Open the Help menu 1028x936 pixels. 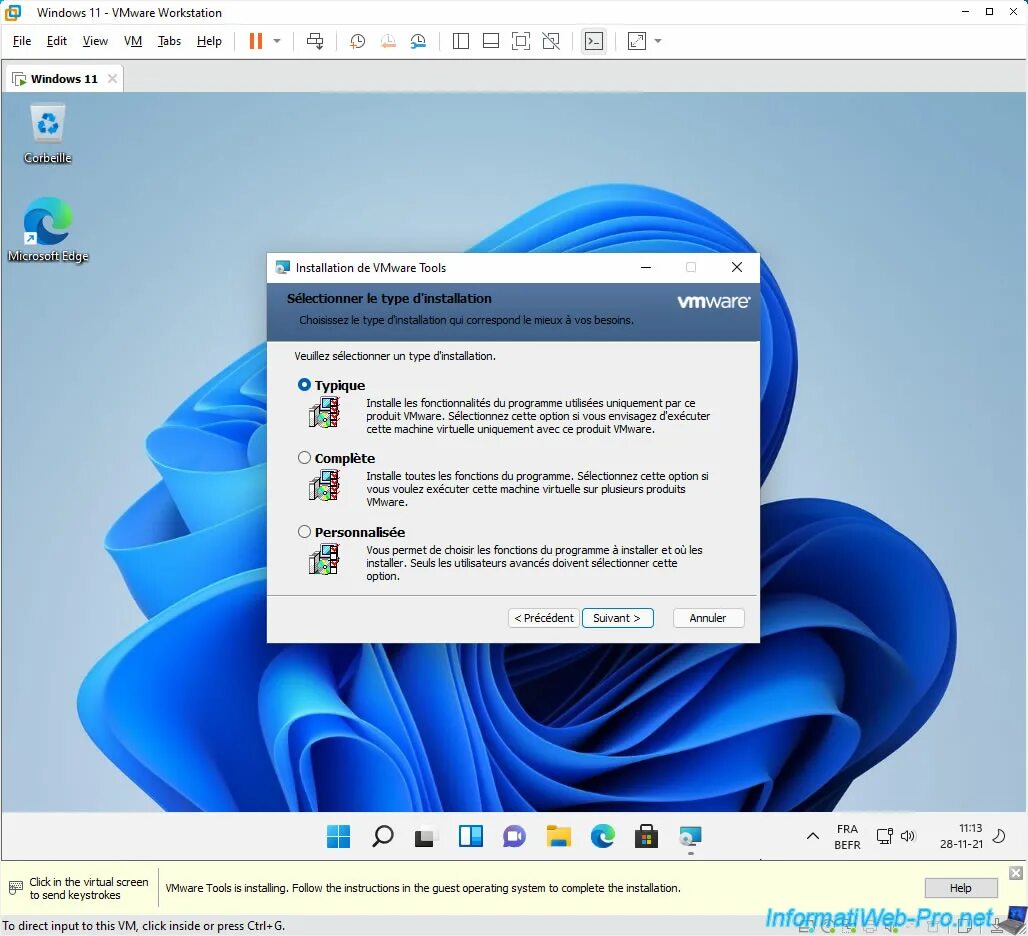(209, 41)
